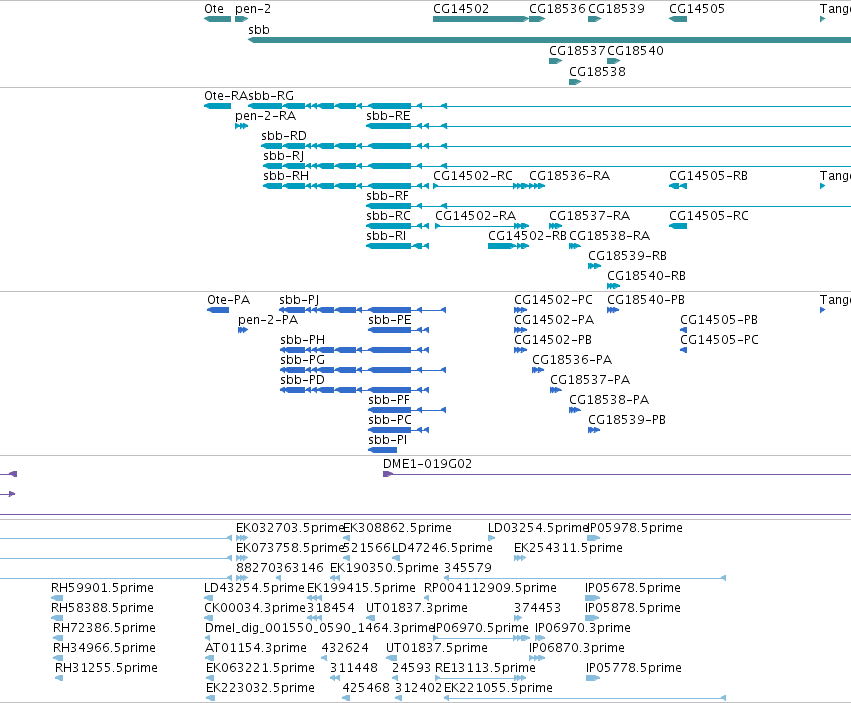Screen dimensions: 851x703
Task: Click the sbb-RG transcript label
Action: (271, 96)
